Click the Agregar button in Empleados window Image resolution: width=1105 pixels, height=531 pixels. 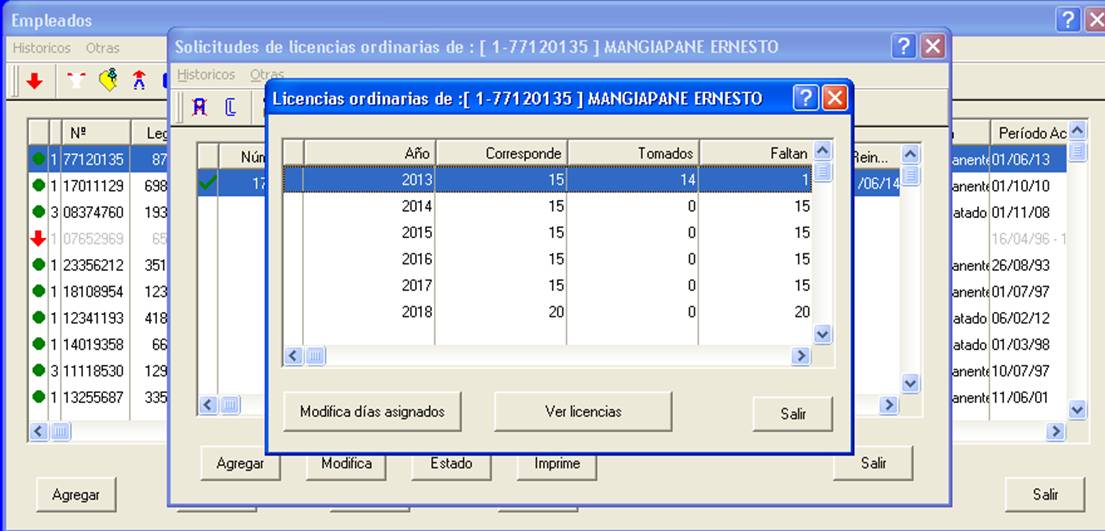pyautogui.click(x=75, y=495)
